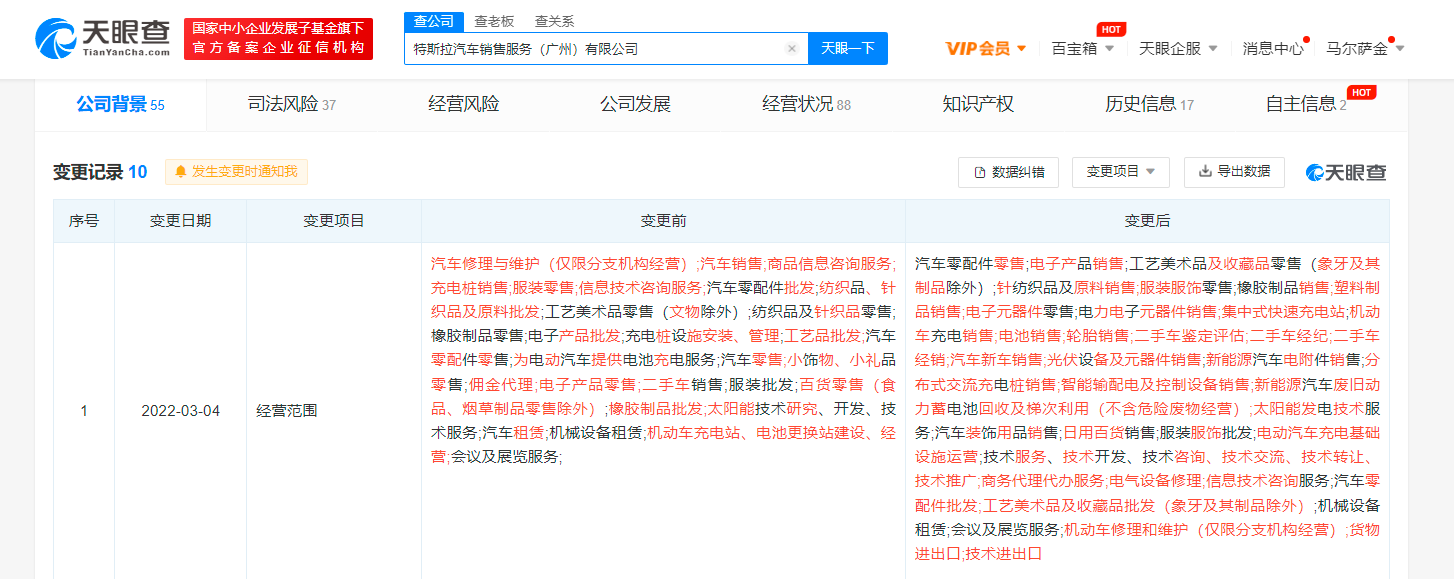Expand the 百宝箱 menu
This screenshot has width=1454, height=579.
click(1083, 48)
